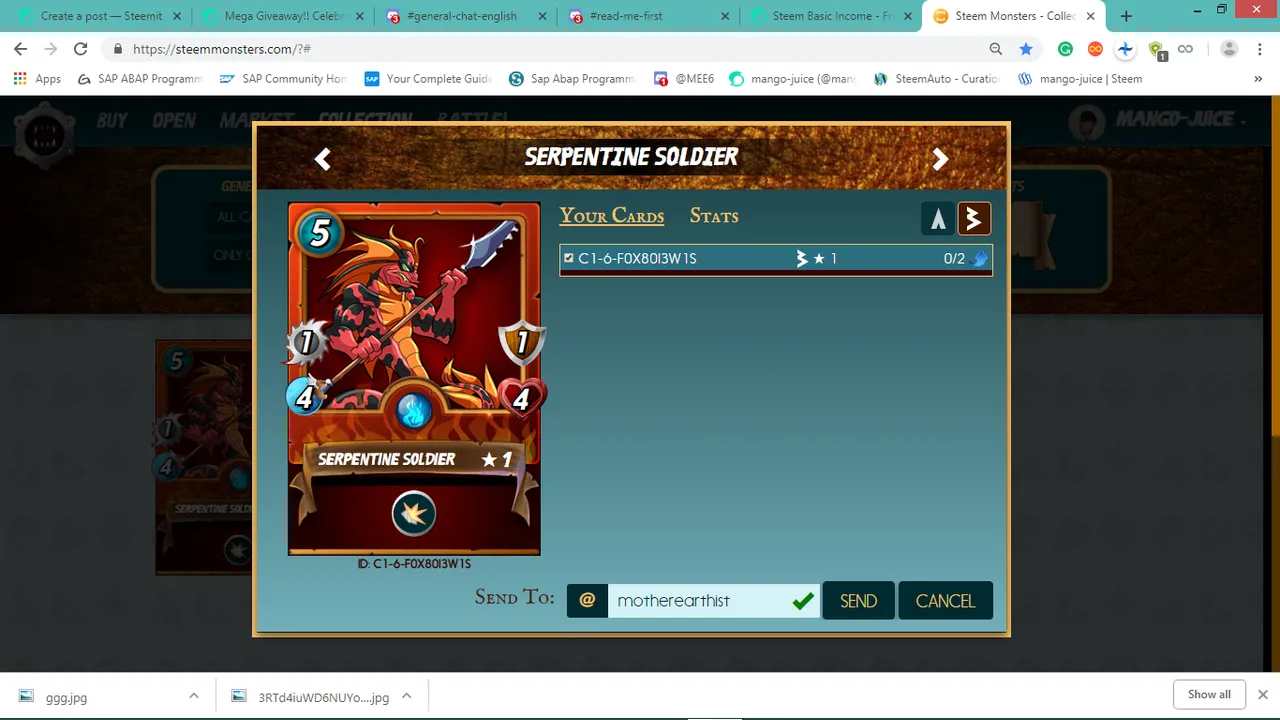
Task: Open Your Complete Guide bookmark
Action: point(428,79)
